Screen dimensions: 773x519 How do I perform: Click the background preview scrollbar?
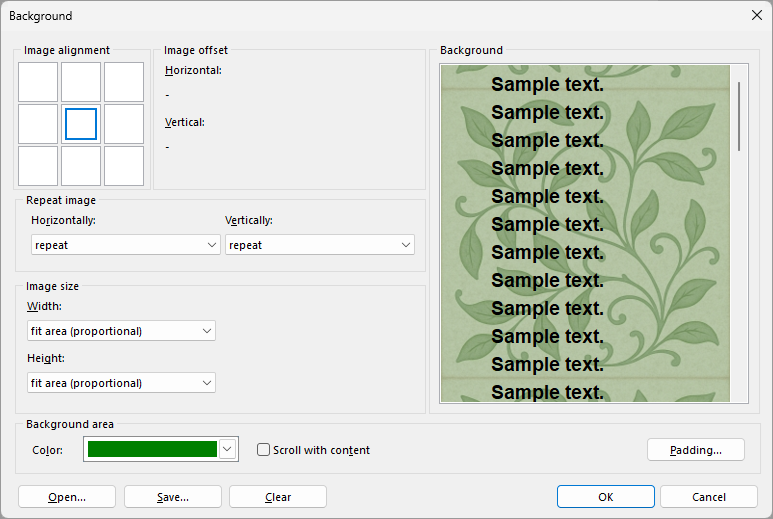click(x=739, y=116)
